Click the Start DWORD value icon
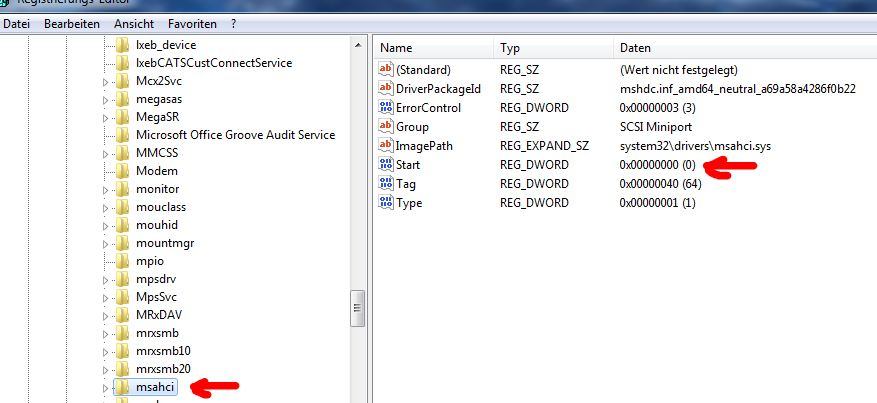The height and width of the screenshot is (403, 877). click(386, 165)
